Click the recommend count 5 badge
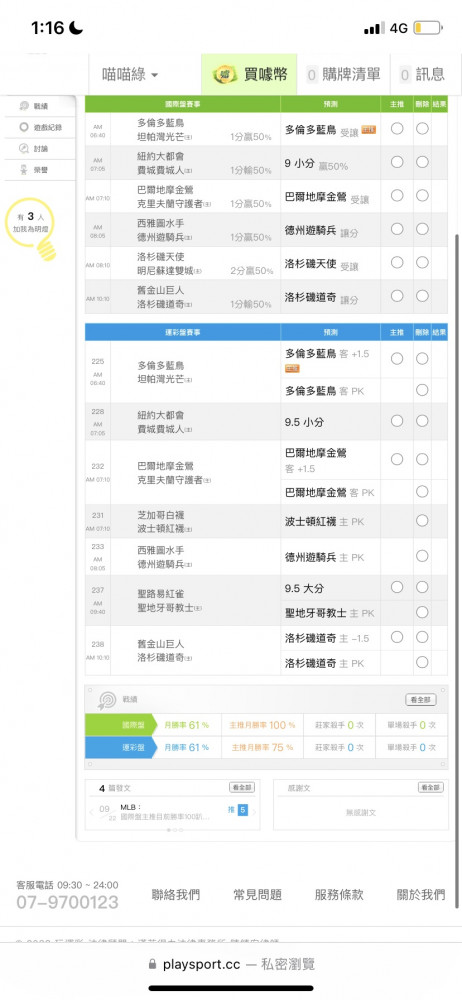Image resolution: width=462 pixels, height=1000 pixels. [x=242, y=810]
